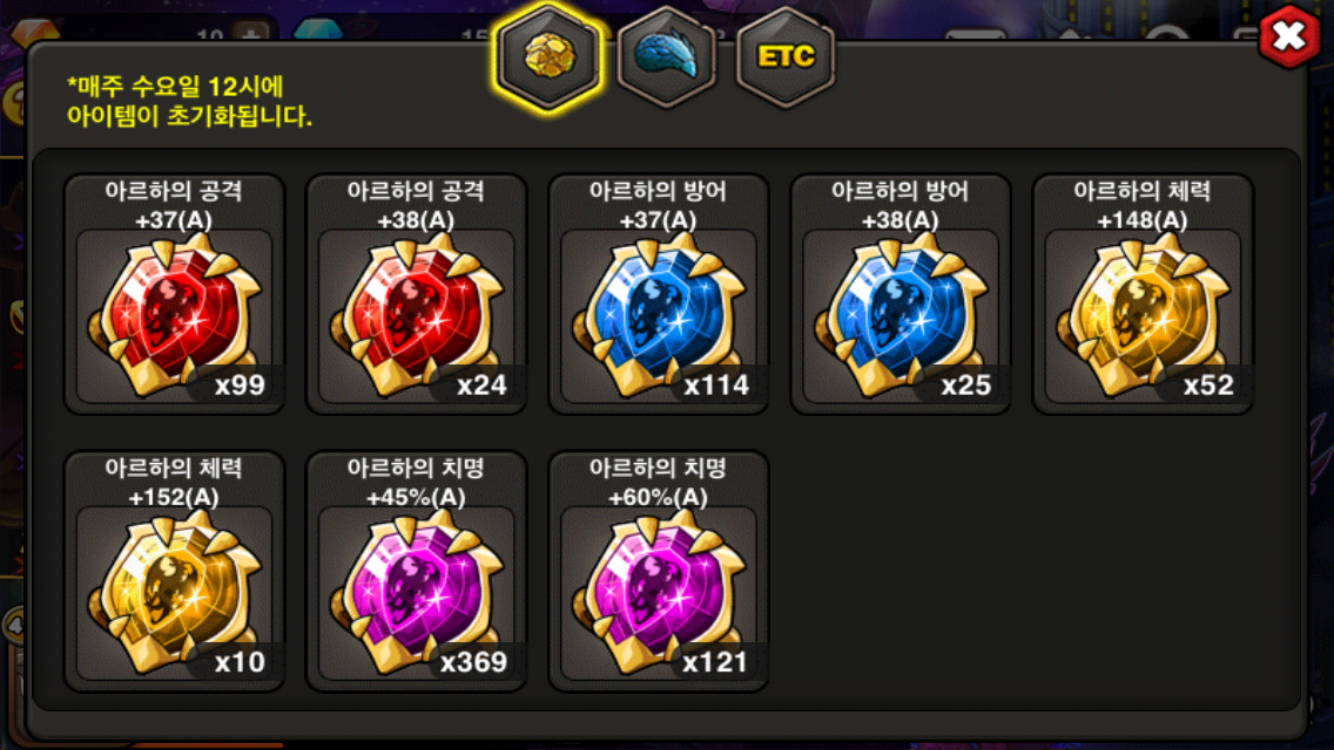Viewport: 1334px width, 750px height.
Task: Choose blue 아르하의 방어 +38(A) jewel
Action: 900,294
